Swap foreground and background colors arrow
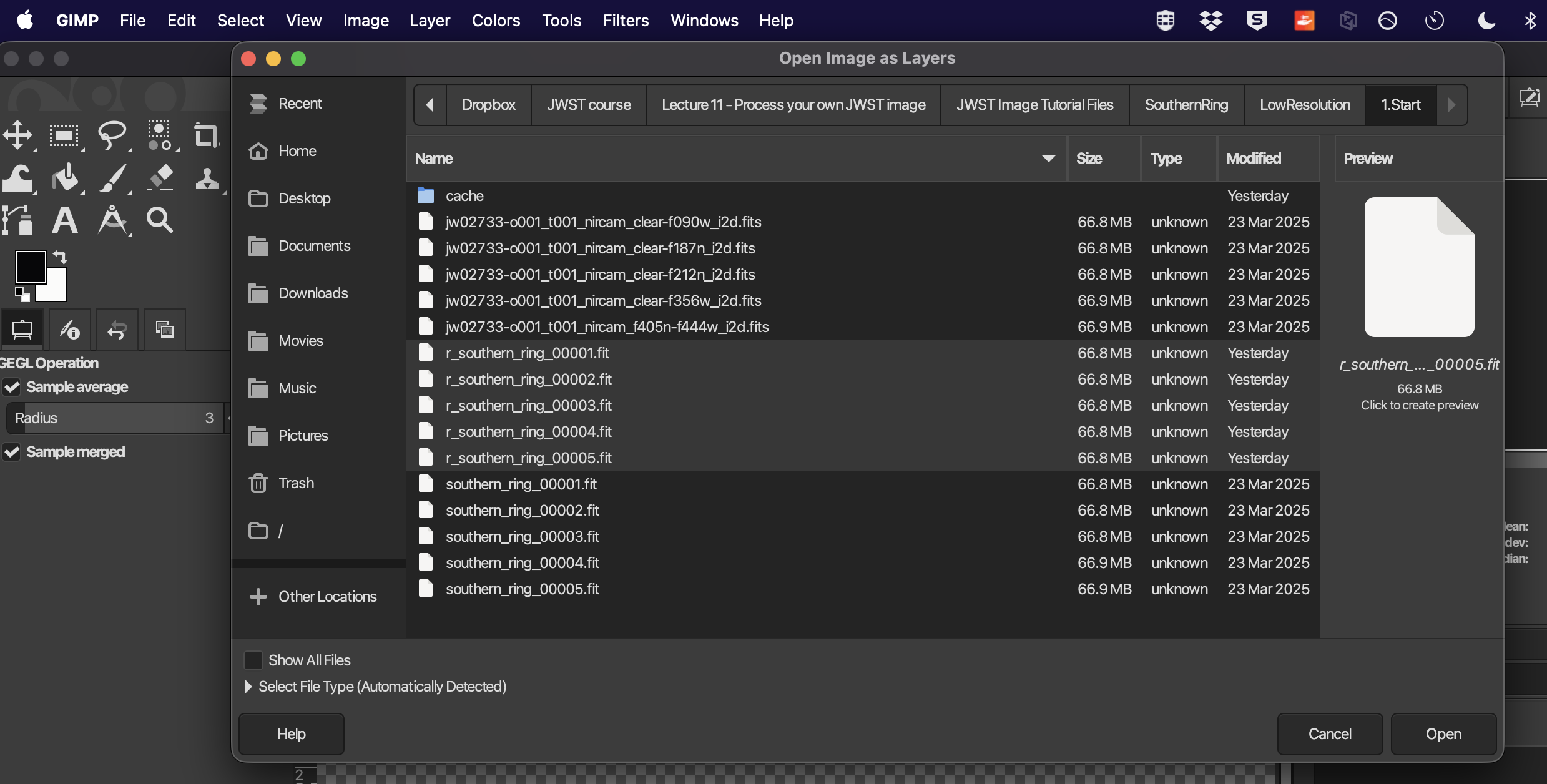This screenshot has width=1547, height=784. (60, 257)
